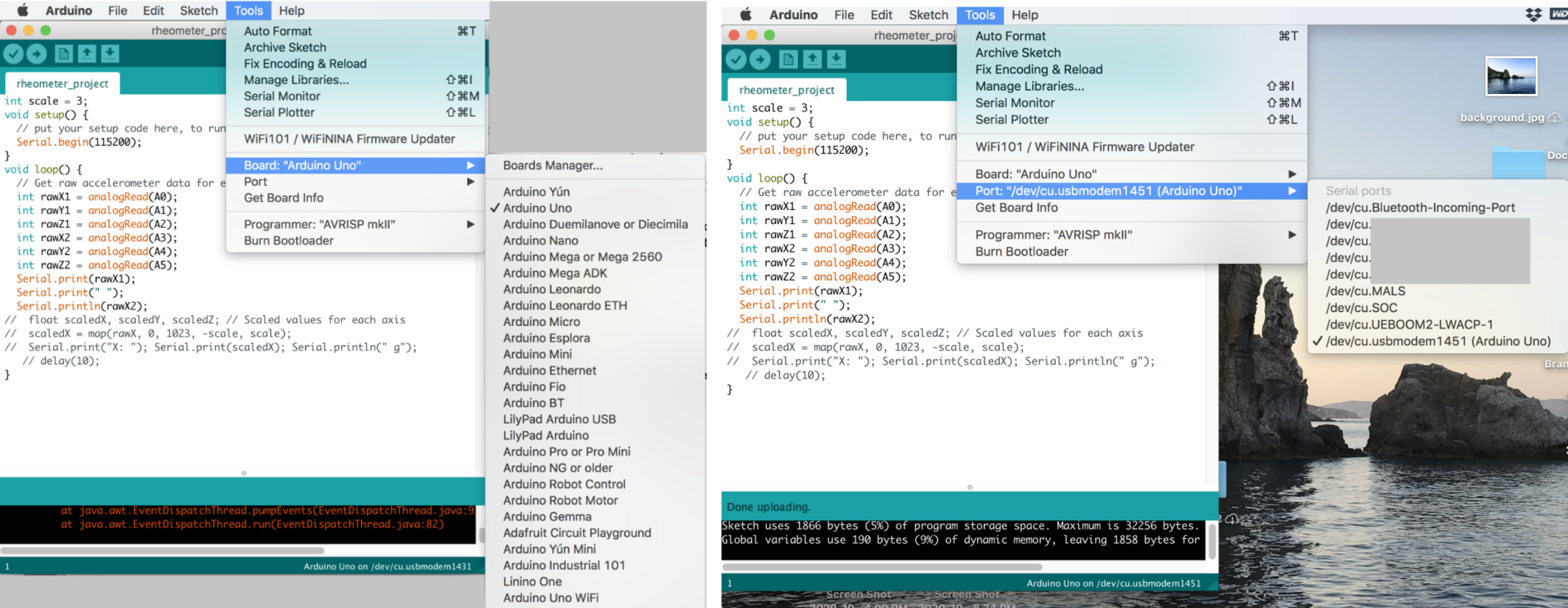Choose Burn Bootloader in right Tools menu
Screen dimensions: 1568x608
(1132, 252)
